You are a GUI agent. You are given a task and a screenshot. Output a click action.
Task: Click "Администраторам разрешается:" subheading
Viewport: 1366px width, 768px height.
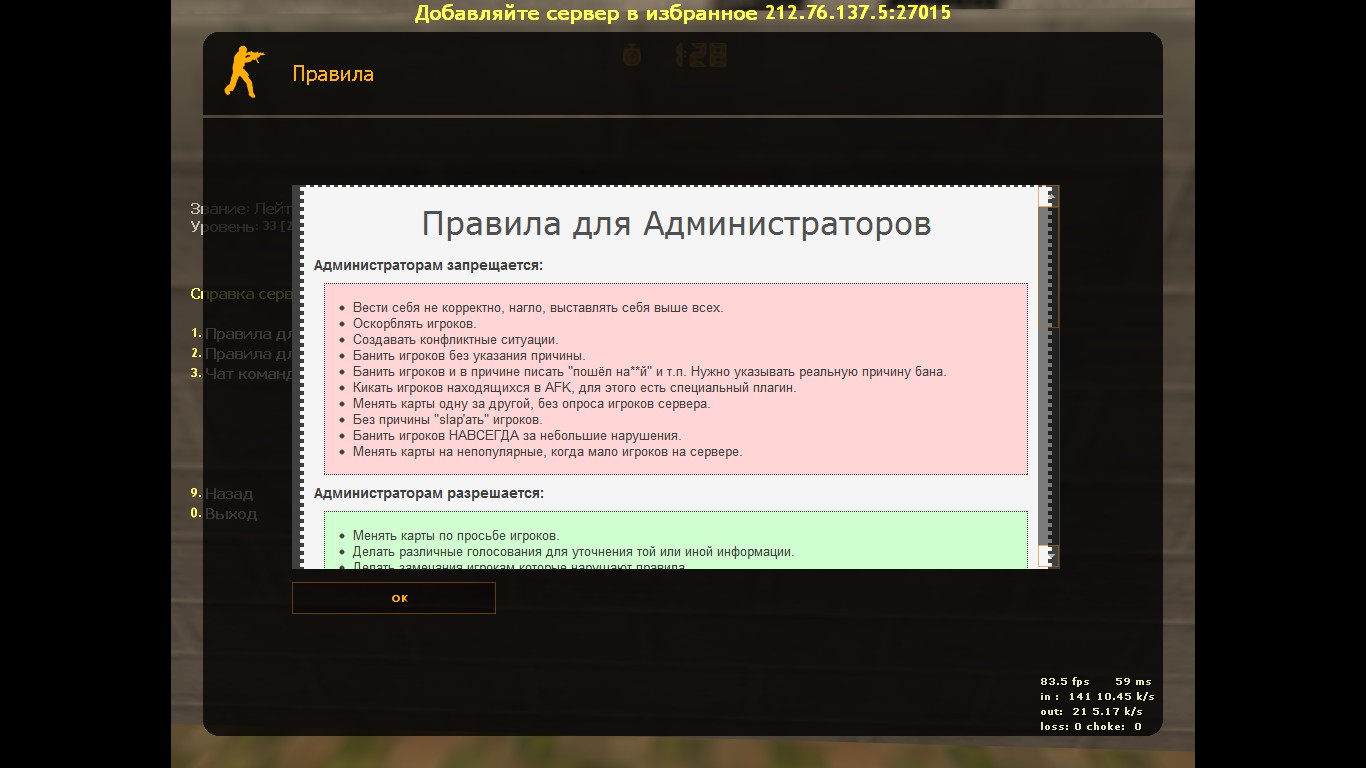(x=429, y=494)
